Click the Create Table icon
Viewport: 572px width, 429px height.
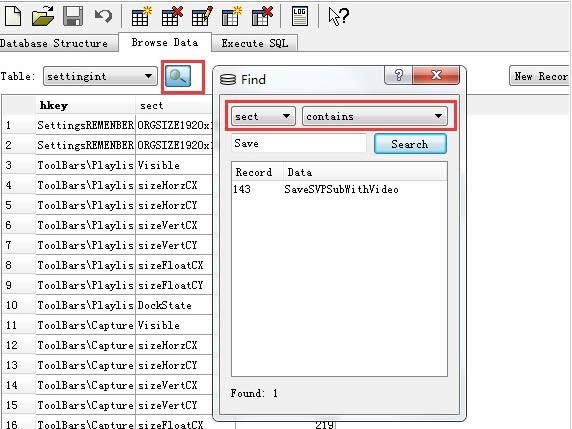pos(141,16)
